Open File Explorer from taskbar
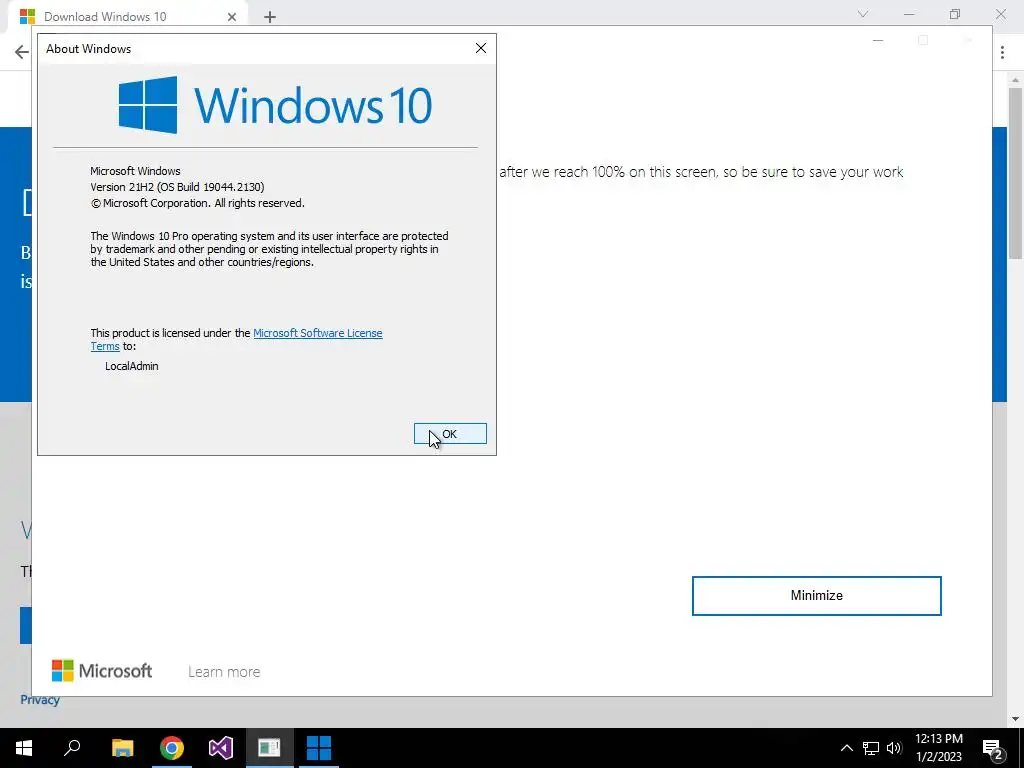Viewport: 1024px width, 768px height. (122, 748)
